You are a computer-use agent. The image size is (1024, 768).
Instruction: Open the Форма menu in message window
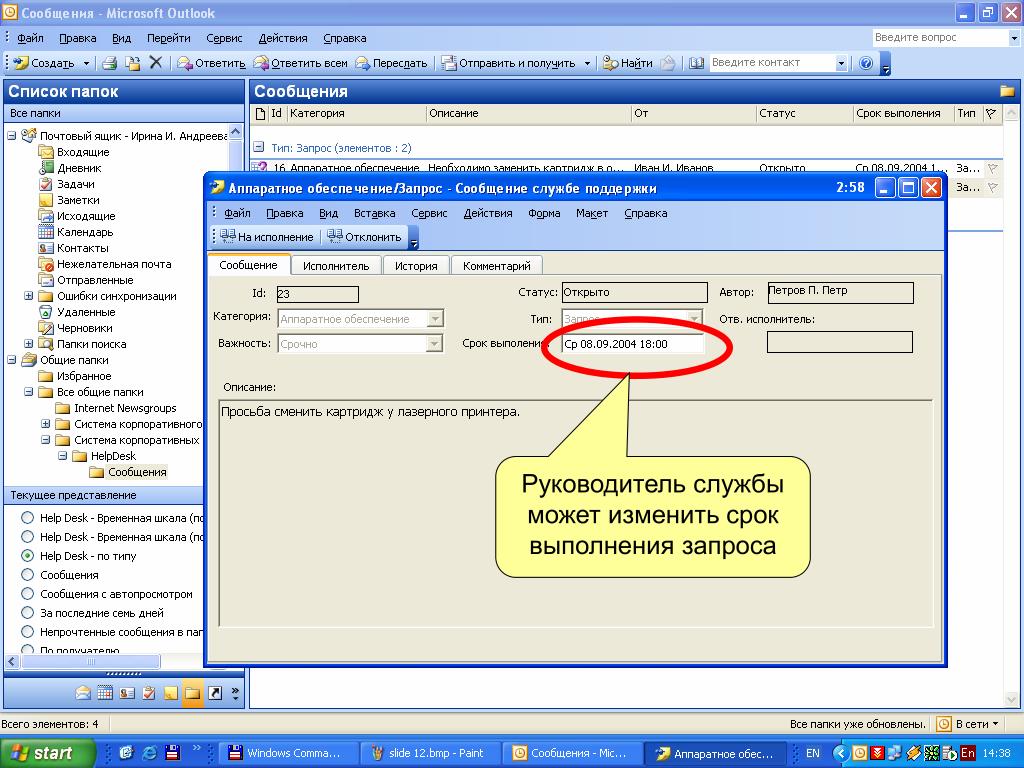[544, 213]
